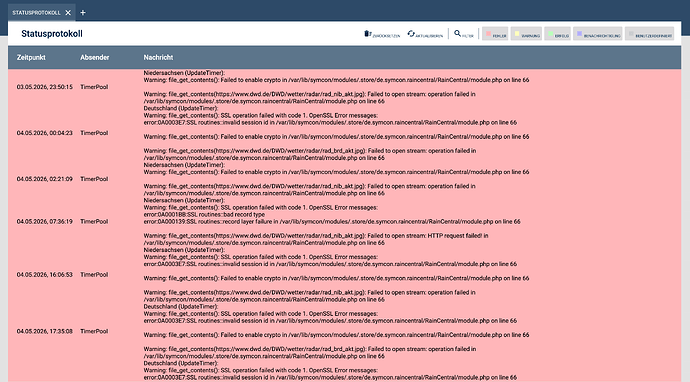
Task: Select timestamp 03.05.2026, 23:50:15
Action: 44,87
